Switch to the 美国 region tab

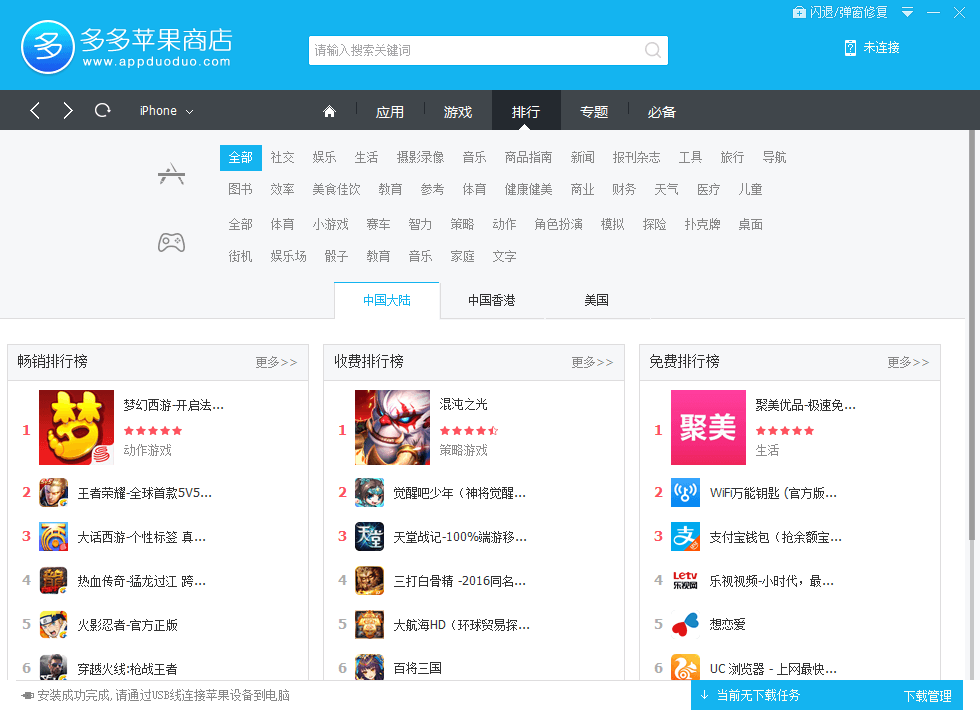tap(597, 299)
